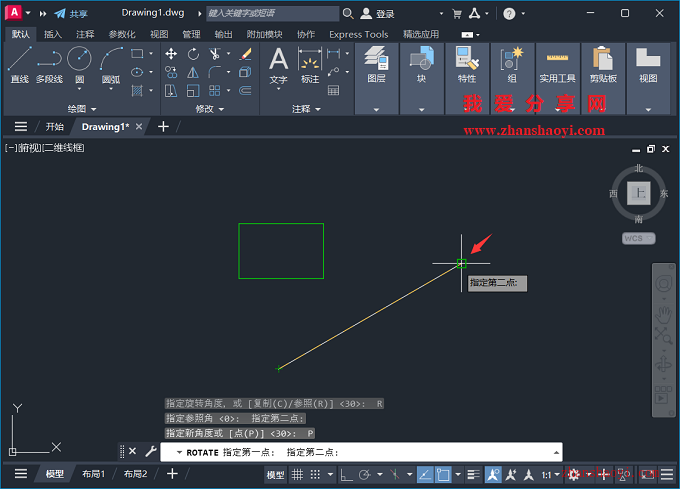Activate the Explode tool

(245, 72)
